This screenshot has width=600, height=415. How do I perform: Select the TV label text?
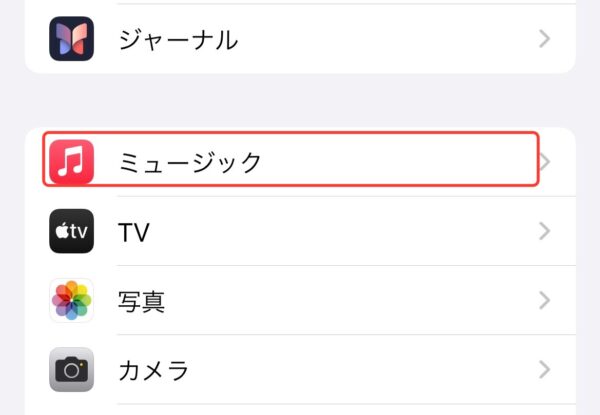pos(134,232)
